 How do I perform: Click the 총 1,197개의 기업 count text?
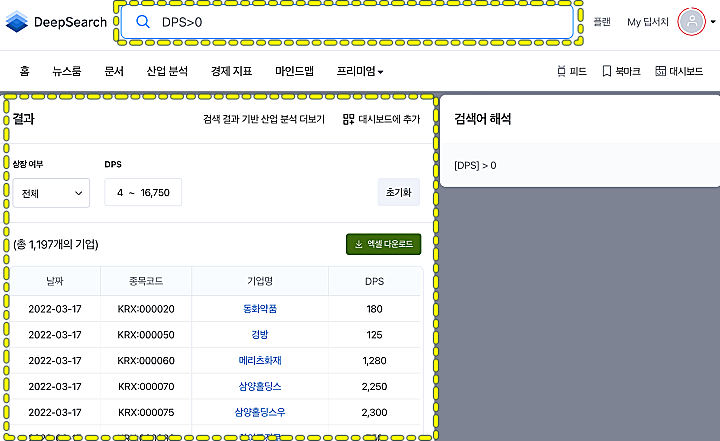point(56,244)
